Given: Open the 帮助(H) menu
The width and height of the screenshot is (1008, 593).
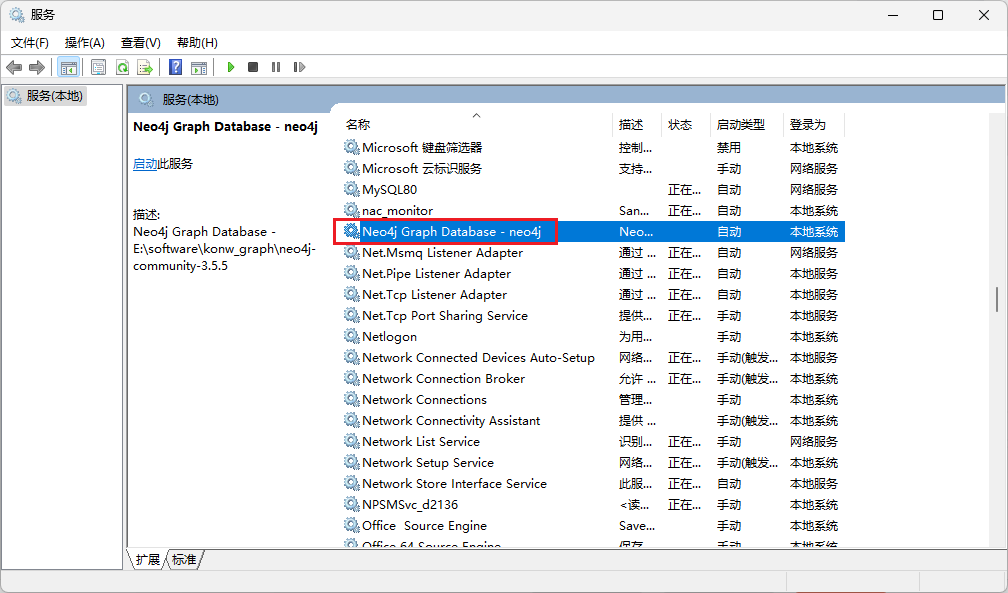Looking at the screenshot, I should click(x=197, y=42).
